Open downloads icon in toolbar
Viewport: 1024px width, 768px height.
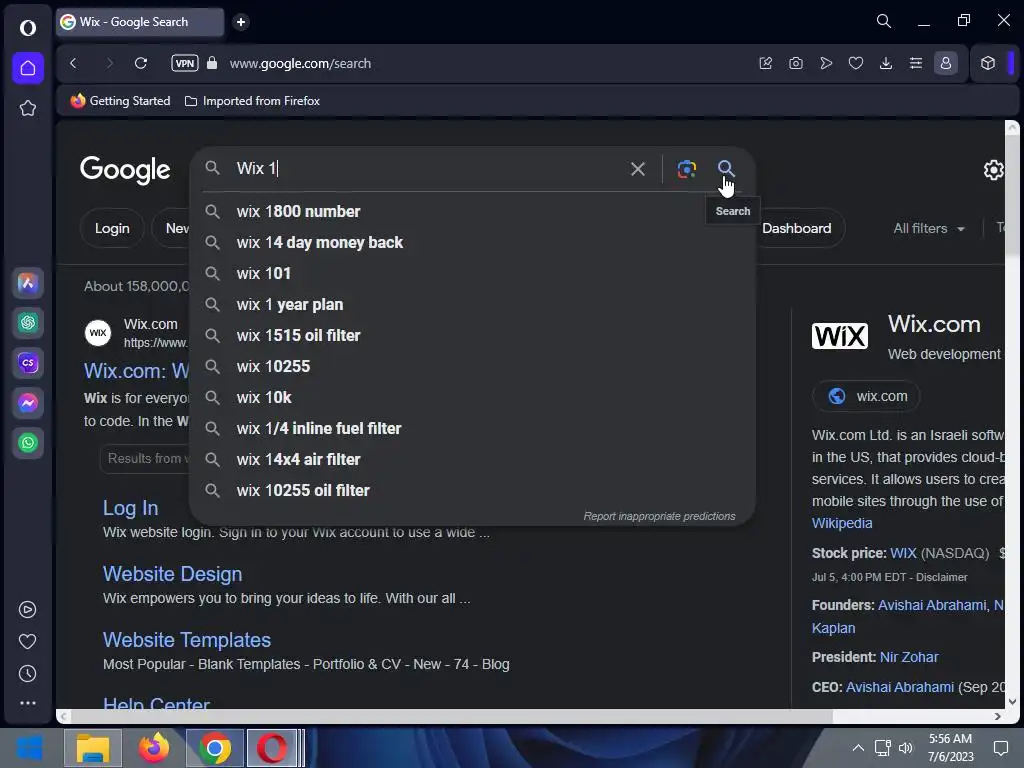886,63
